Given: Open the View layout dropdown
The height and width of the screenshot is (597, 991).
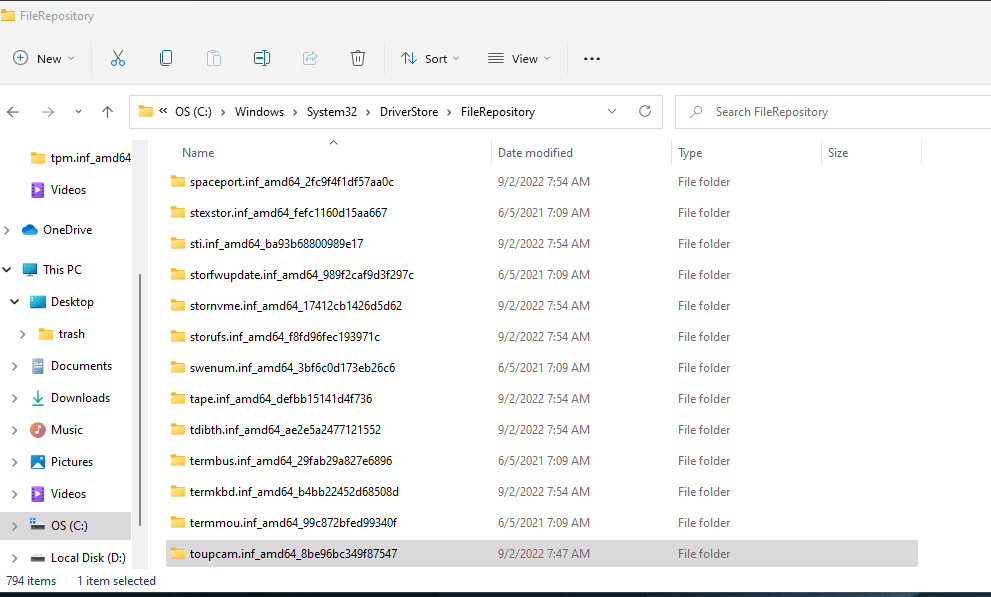Looking at the screenshot, I should point(519,58).
